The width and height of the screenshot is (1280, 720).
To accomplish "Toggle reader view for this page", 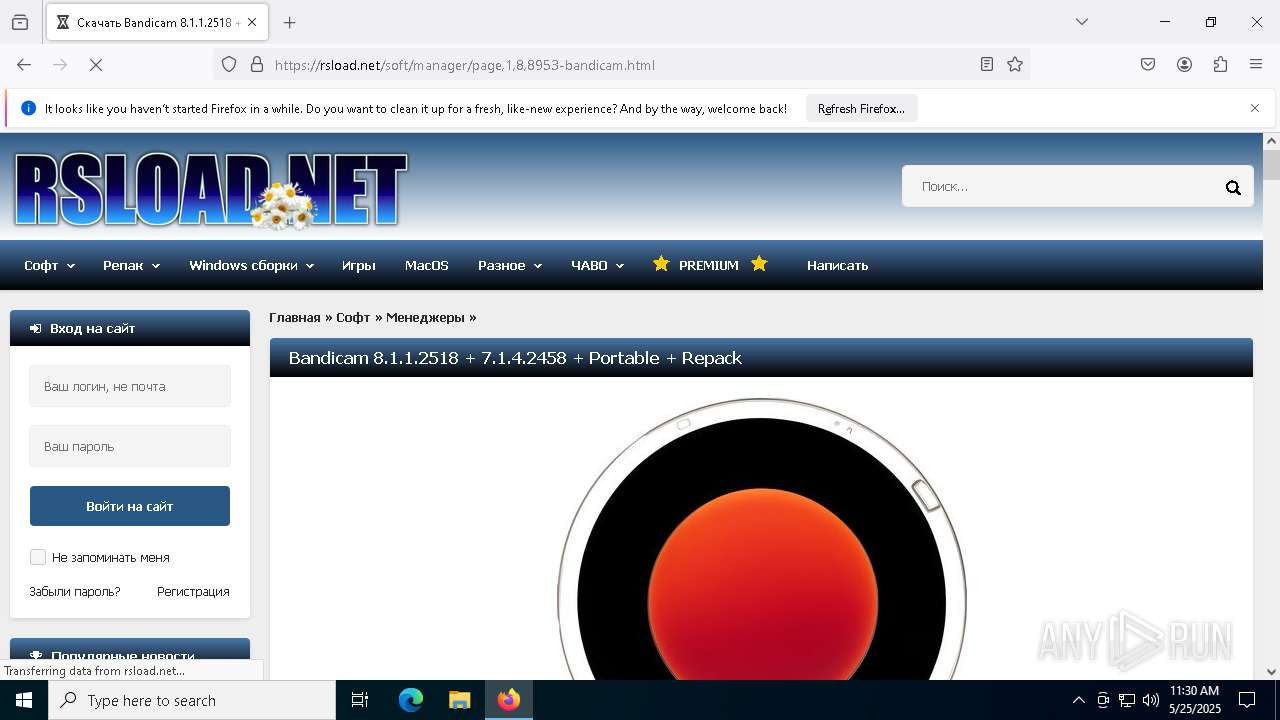I will tap(987, 64).
